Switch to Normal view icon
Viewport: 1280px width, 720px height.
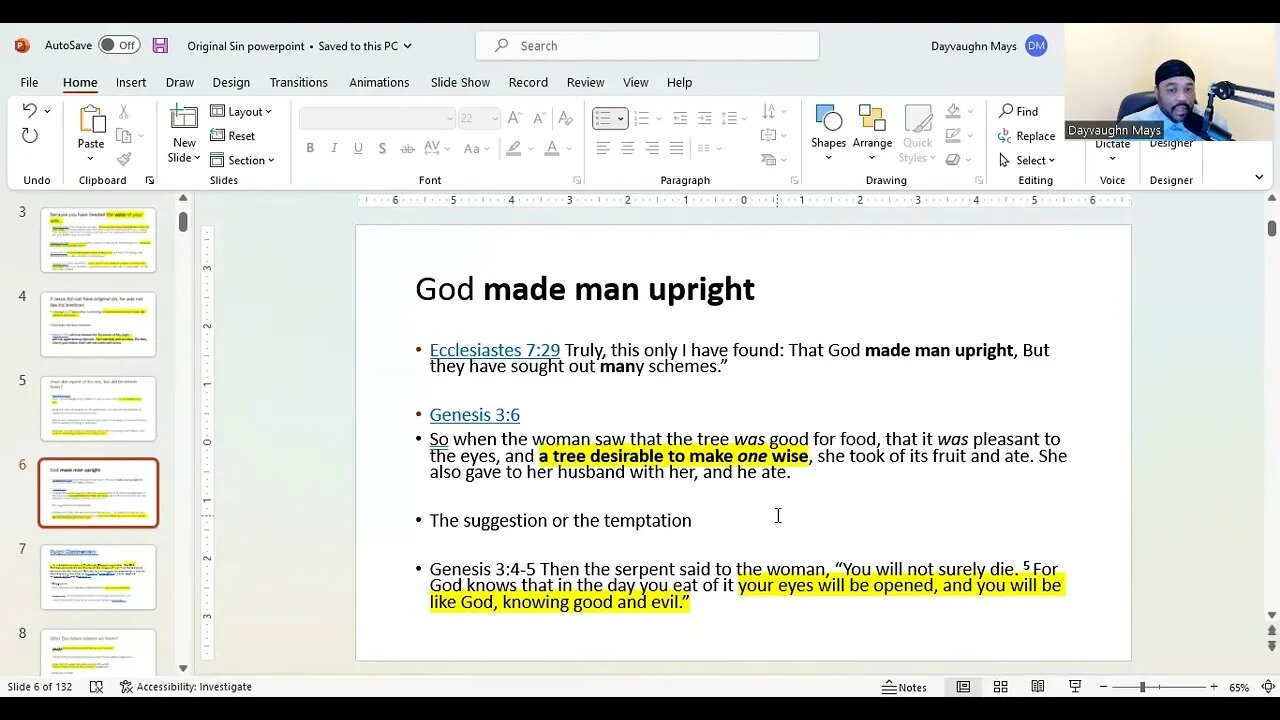963,687
